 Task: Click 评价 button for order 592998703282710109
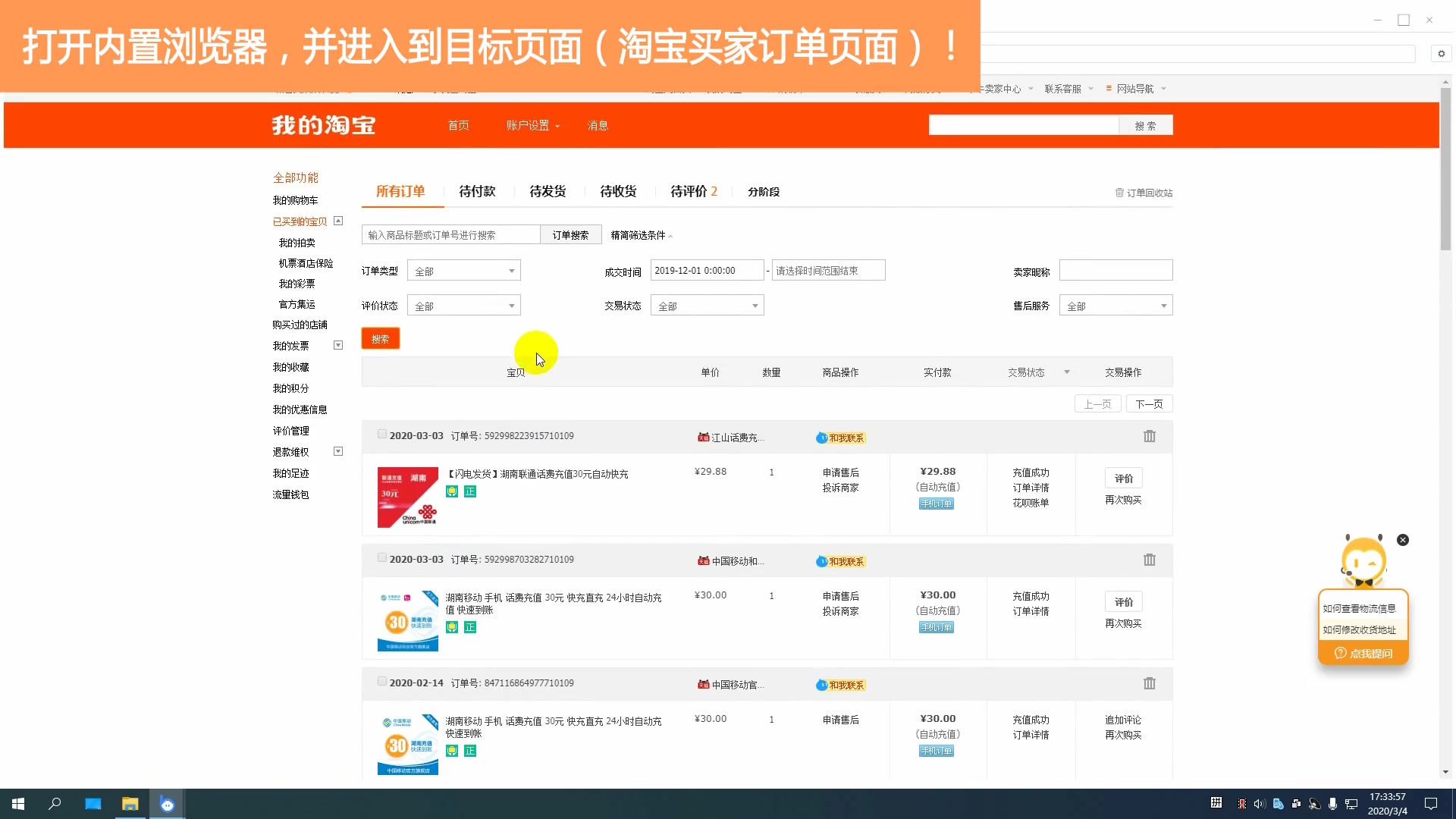(1124, 602)
